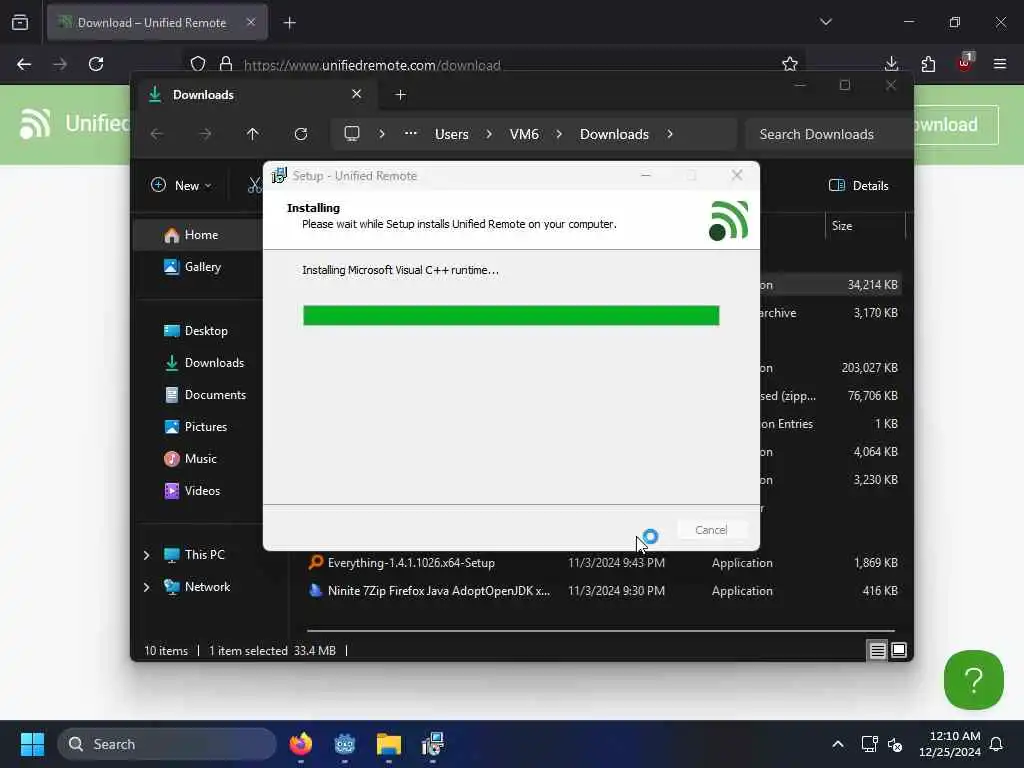Open a new Firefox tab

pos(290,23)
